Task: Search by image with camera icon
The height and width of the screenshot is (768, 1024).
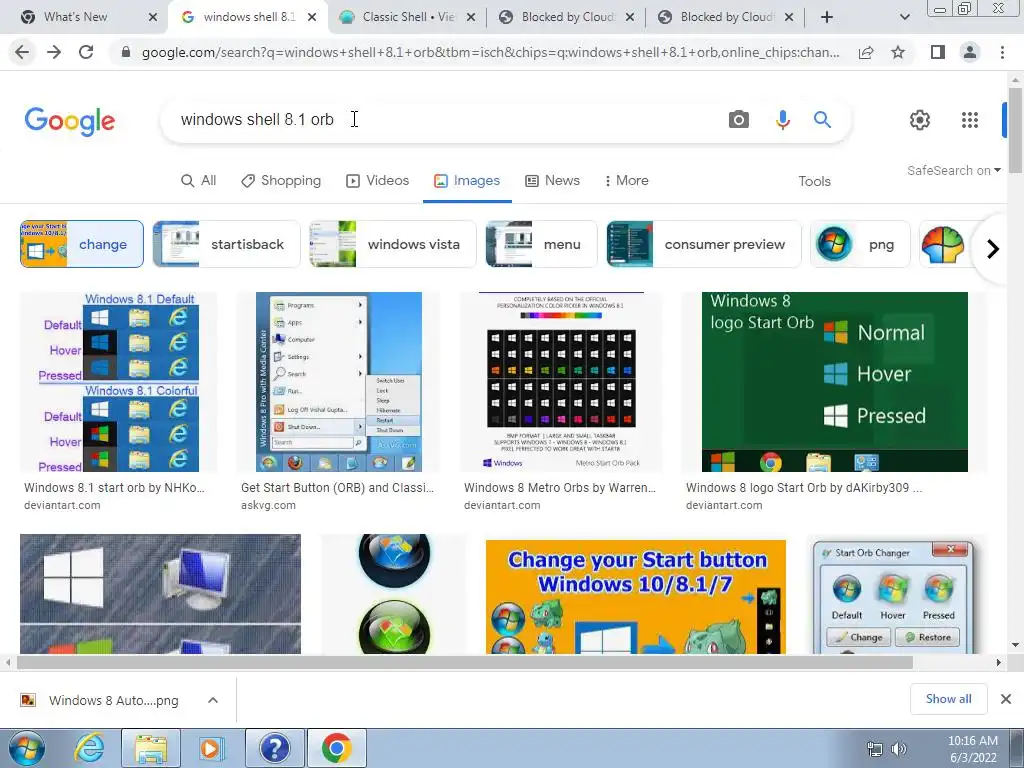Action: [x=739, y=120]
